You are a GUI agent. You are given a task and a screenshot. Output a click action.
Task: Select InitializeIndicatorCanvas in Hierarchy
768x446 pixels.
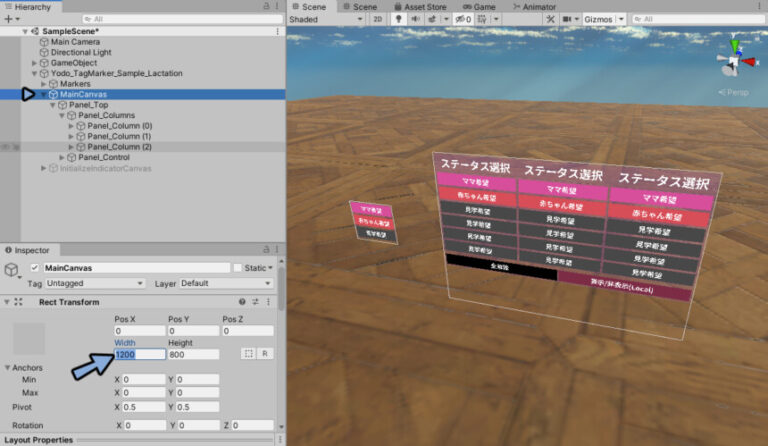pyautogui.click(x=105, y=168)
